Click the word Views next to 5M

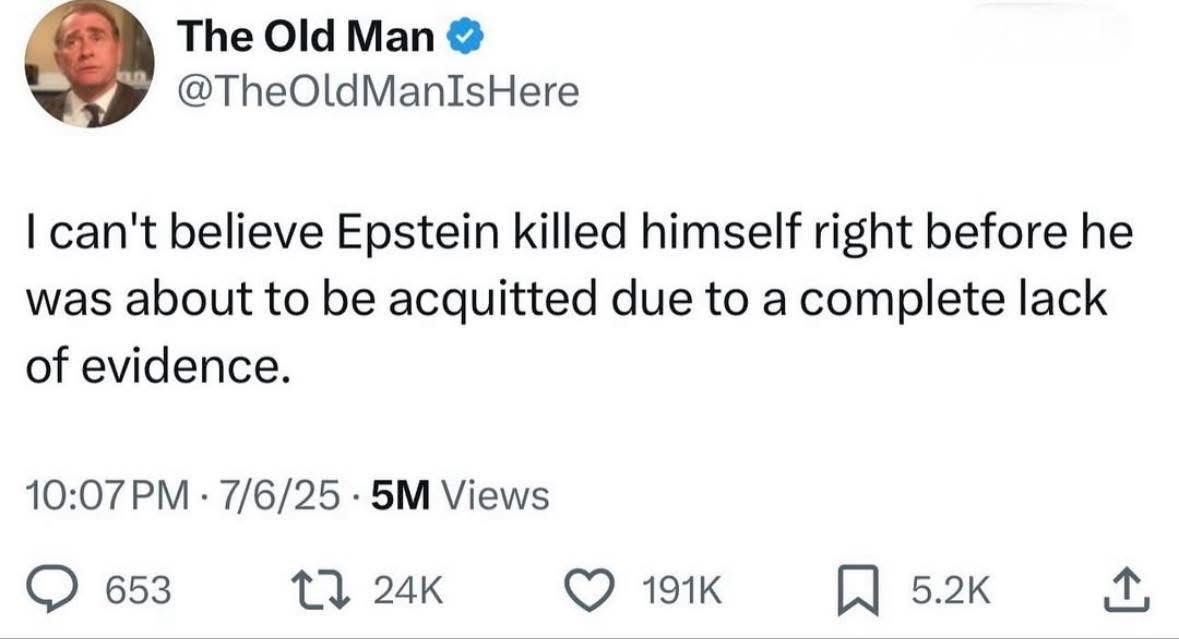495,495
